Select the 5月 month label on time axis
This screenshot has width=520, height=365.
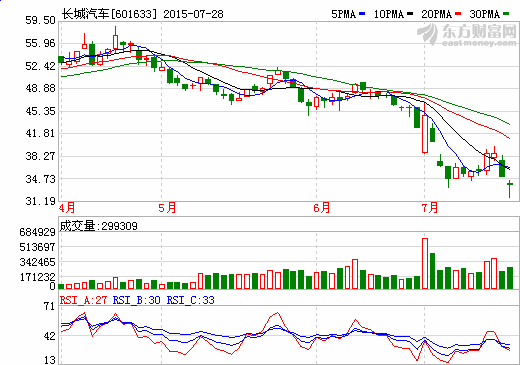pyautogui.click(x=167, y=208)
